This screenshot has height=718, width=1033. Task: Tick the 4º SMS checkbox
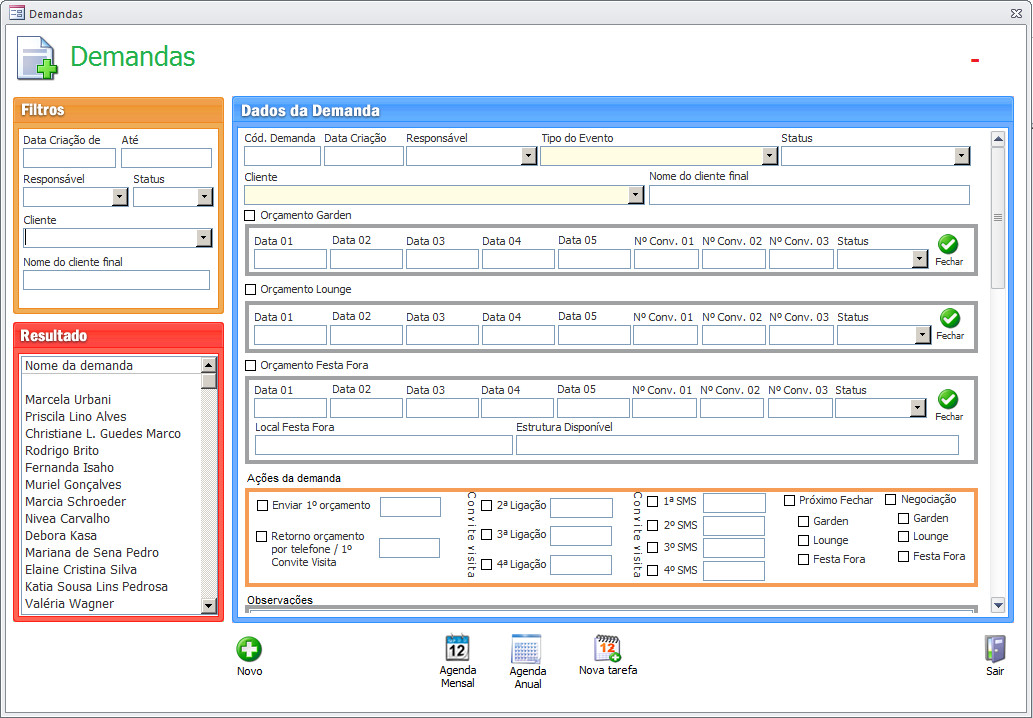coord(653,570)
